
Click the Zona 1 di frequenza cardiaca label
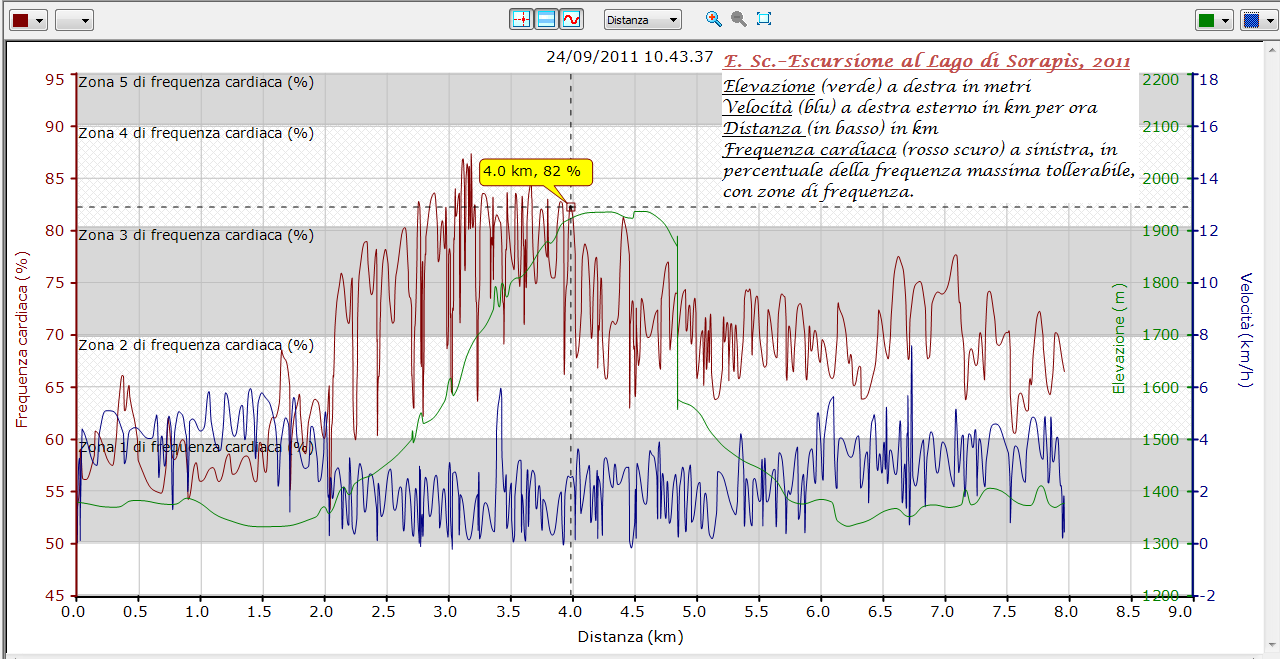tap(196, 447)
